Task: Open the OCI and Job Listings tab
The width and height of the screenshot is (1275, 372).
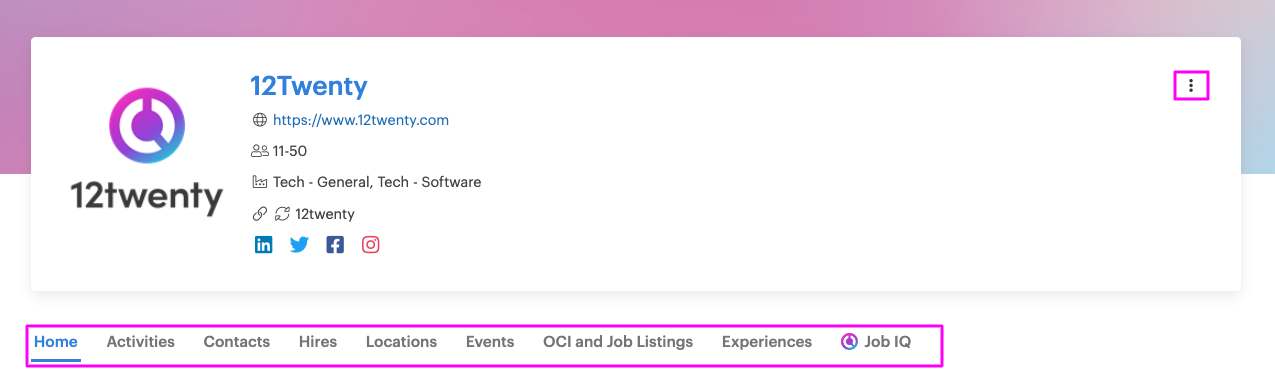Action: (x=618, y=342)
